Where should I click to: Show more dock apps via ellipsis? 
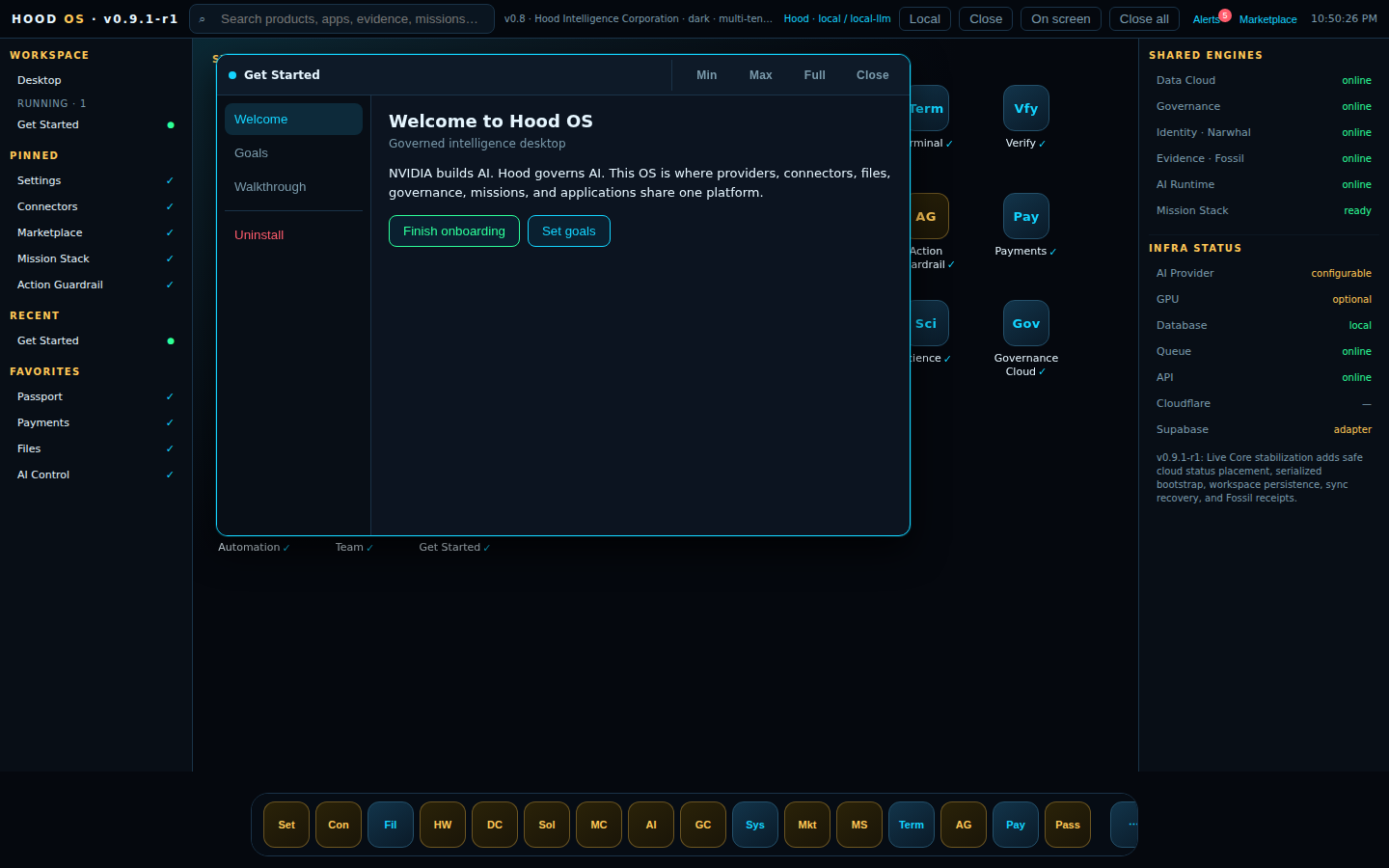coord(1126,825)
